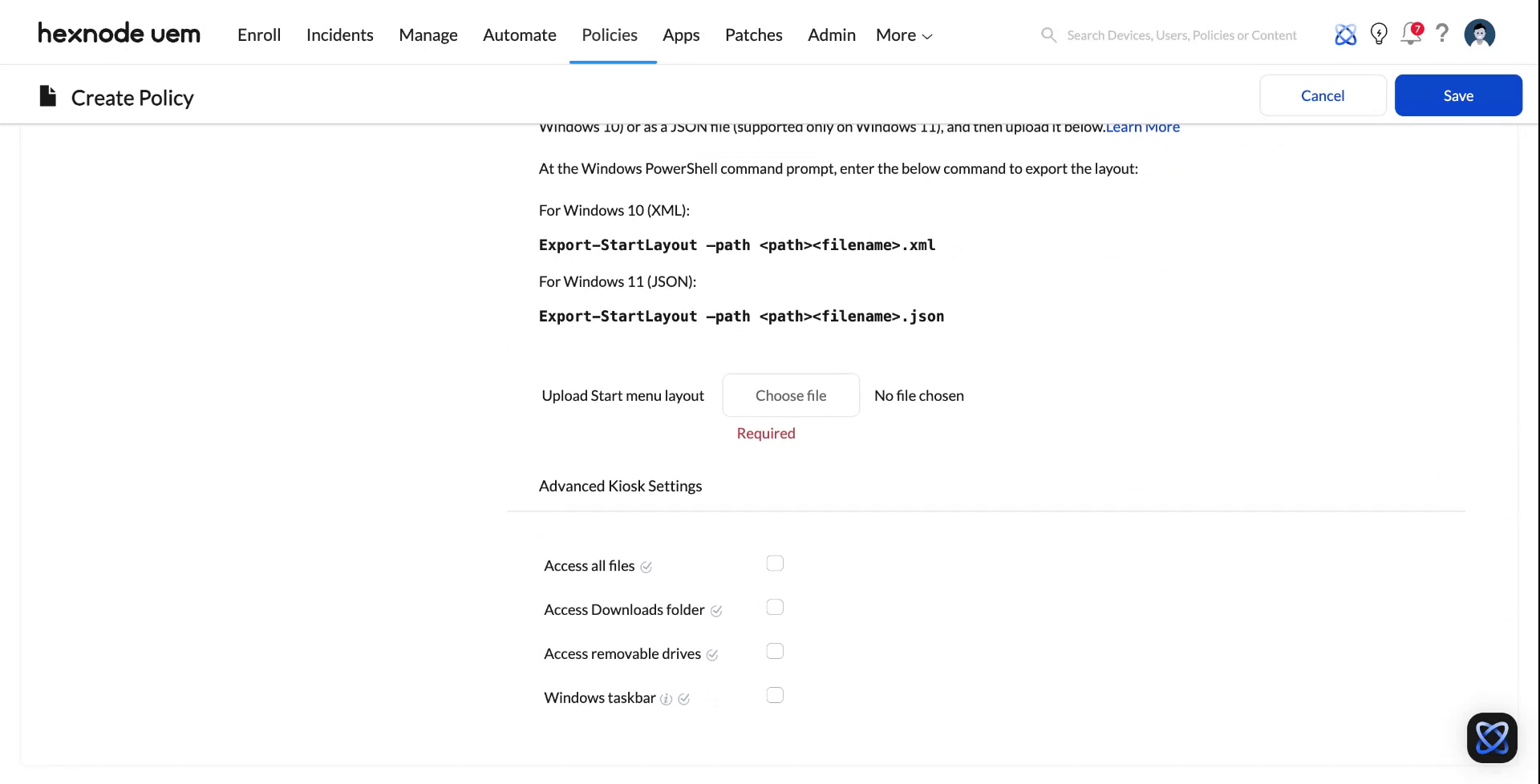Enable Access Downloads folder
This screenshot has height=784, width=1540.
[x=775, y=607]
